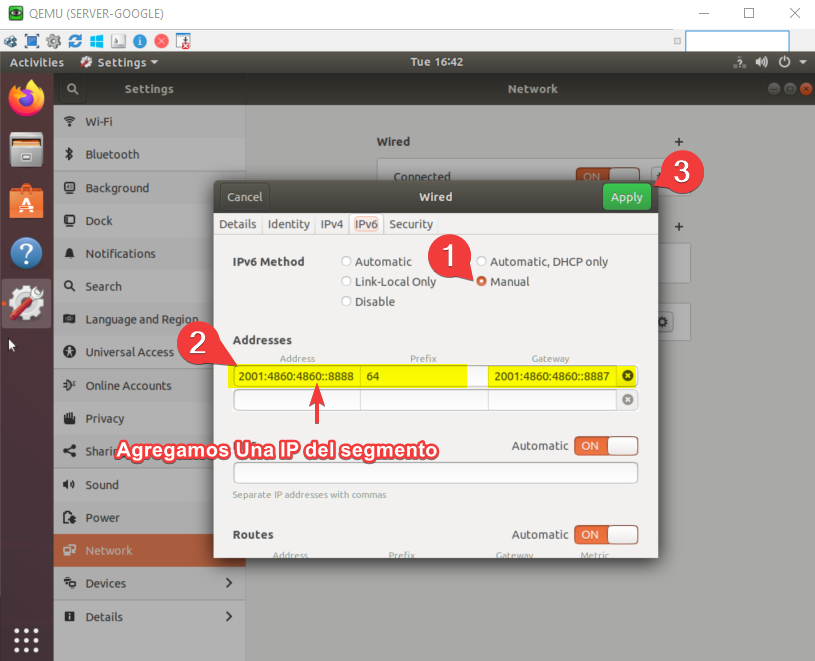This screenshot has height=661, width=815.
Task: Delete the 2001:4860:4860::8888 address row
Action: (627, 376)
